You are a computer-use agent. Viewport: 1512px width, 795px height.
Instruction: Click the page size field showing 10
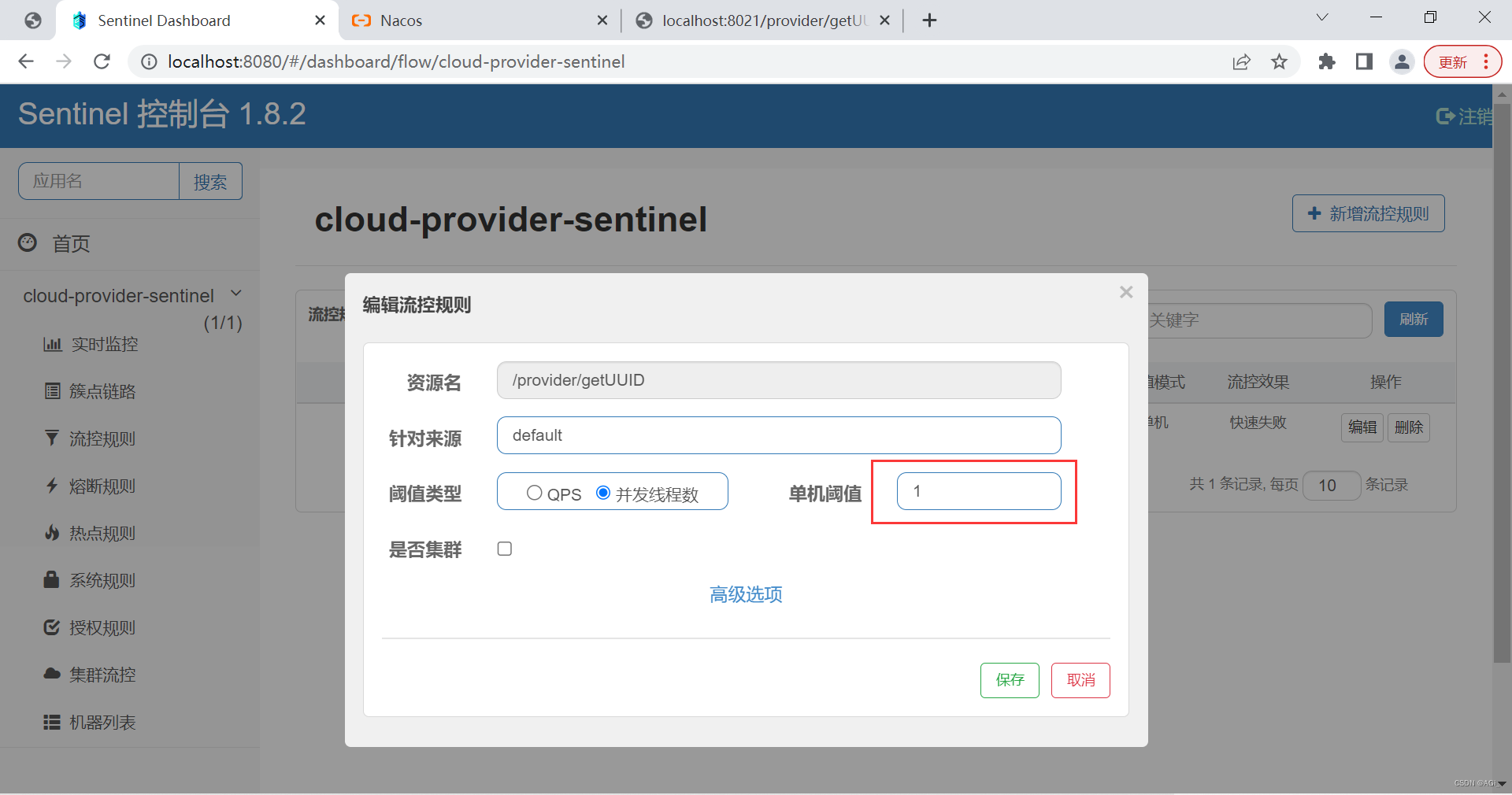[1332, 486]
